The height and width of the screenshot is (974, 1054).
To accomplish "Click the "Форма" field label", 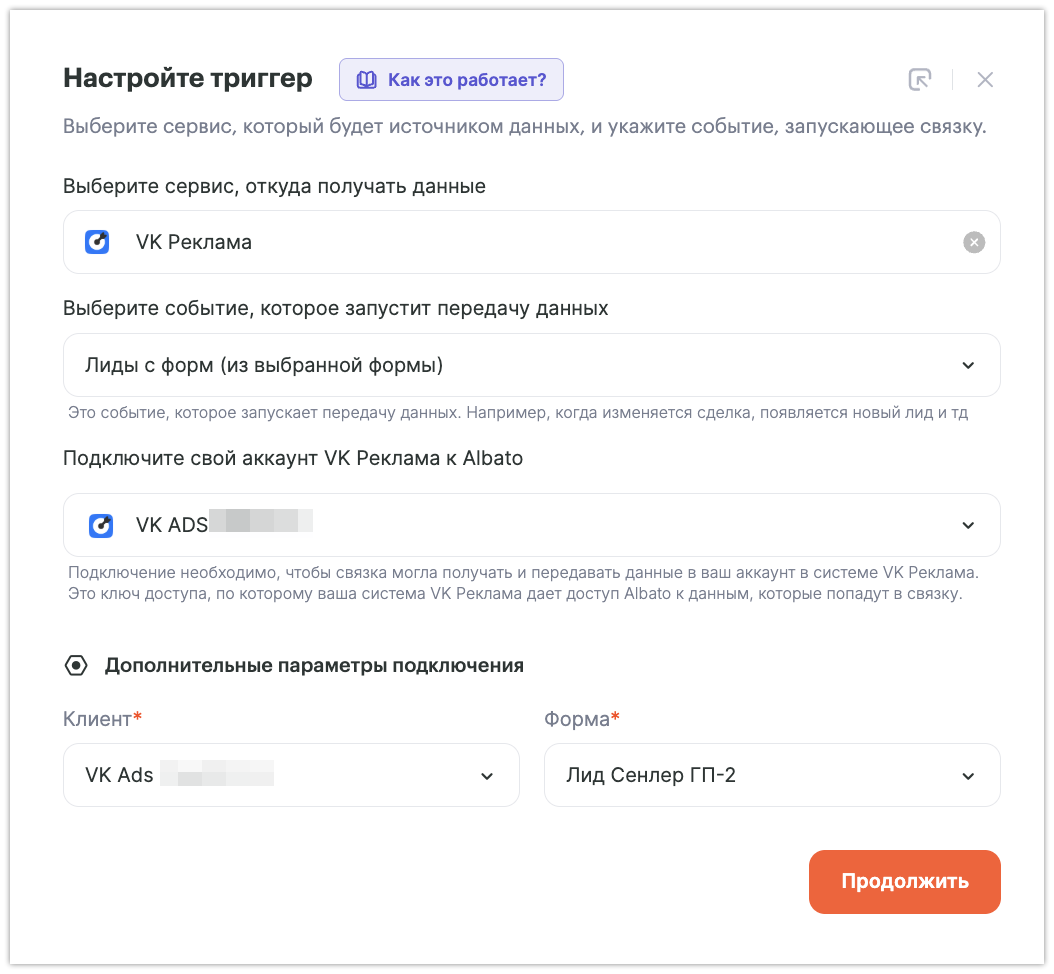I will pyautogui.click(x=577, y=719).
